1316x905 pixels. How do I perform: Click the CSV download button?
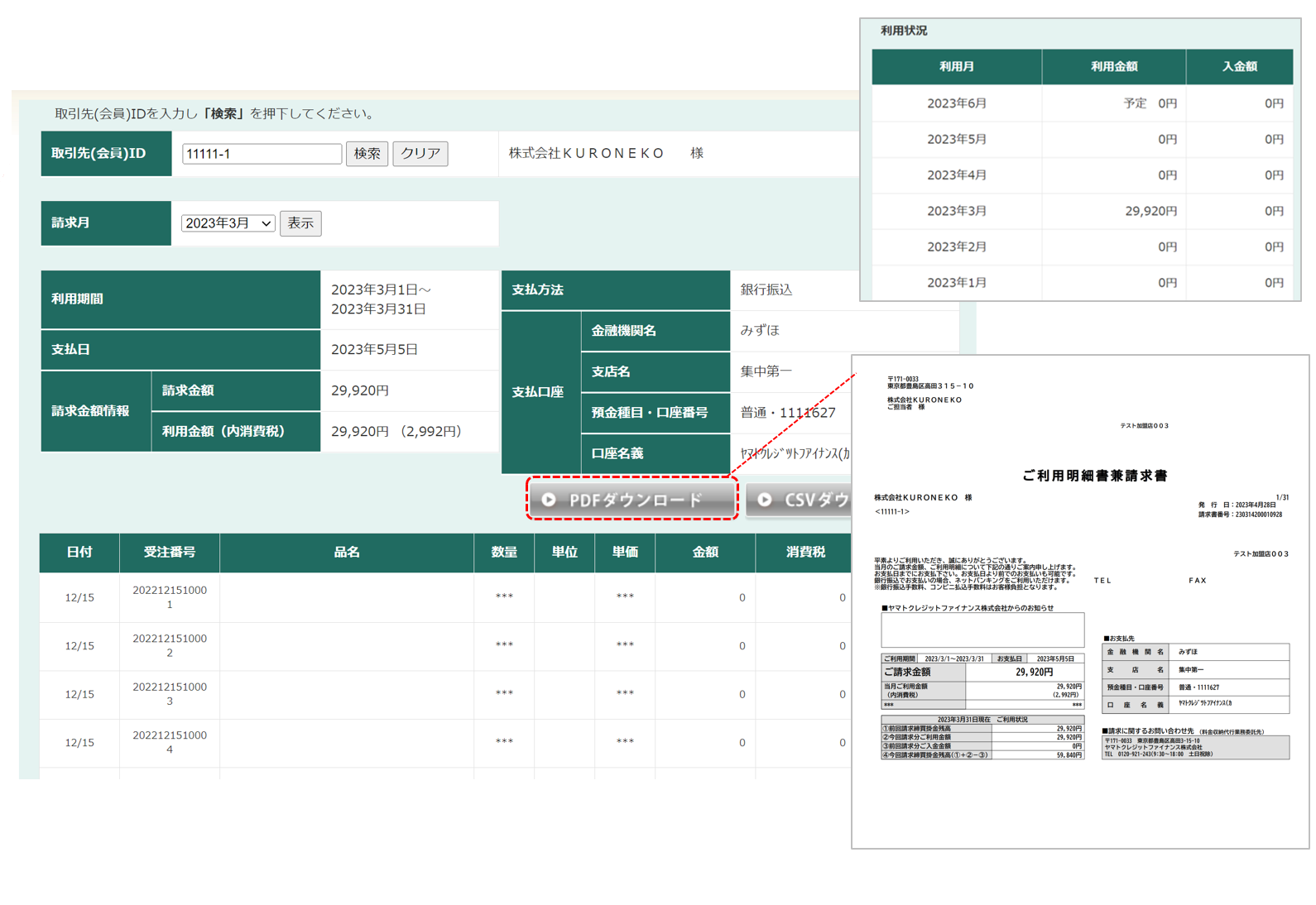(x=800, y=500)
